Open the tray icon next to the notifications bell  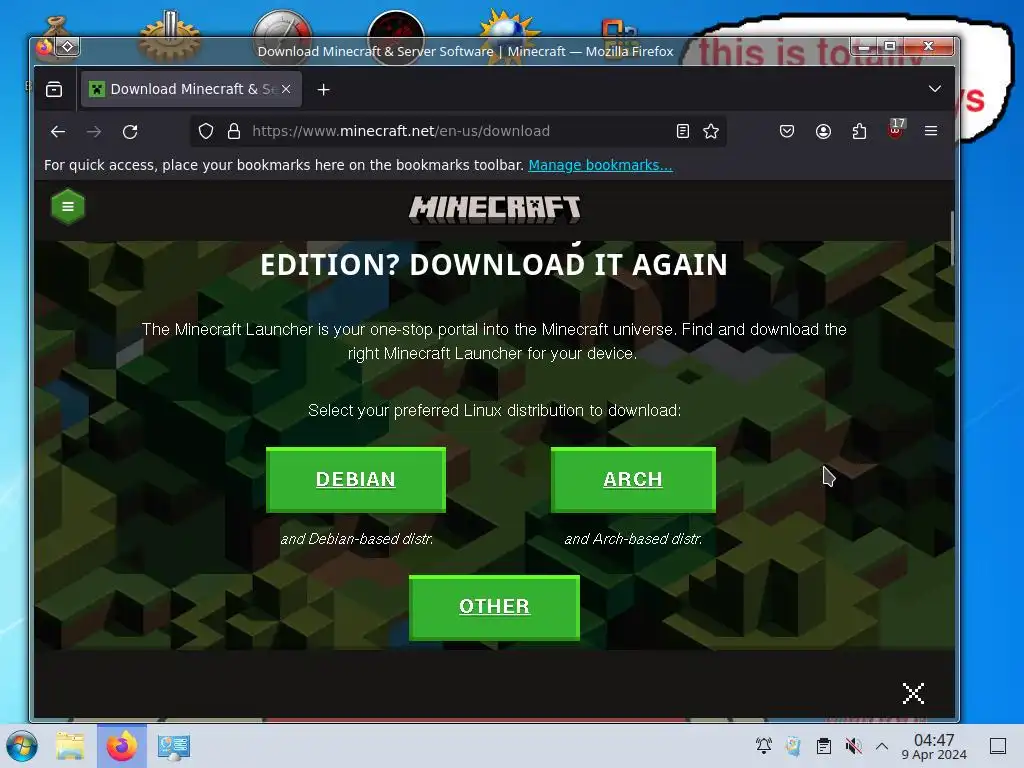[793, 746]
